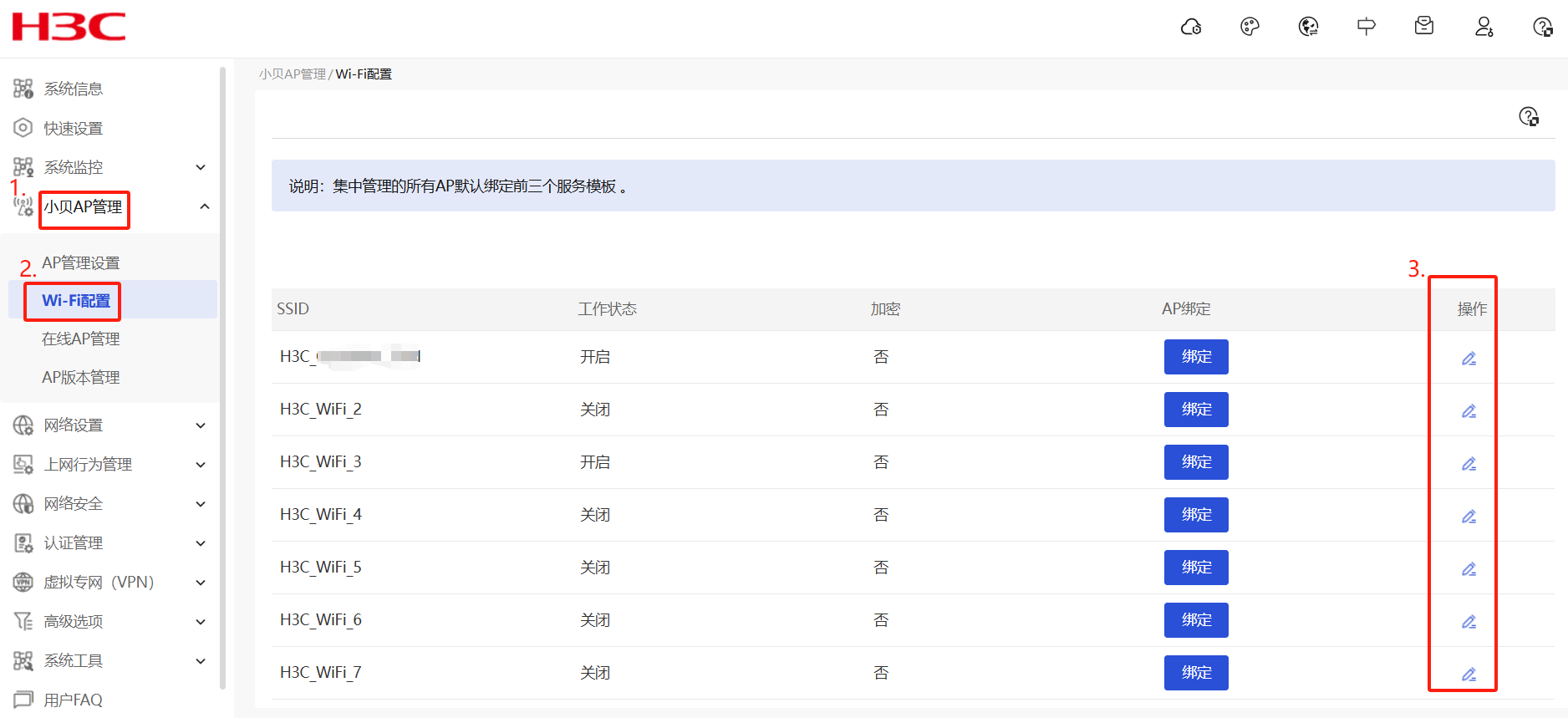Click the 快速设置 sidebar icon
Screen dimensions: 1568x718
click(23, 128)
